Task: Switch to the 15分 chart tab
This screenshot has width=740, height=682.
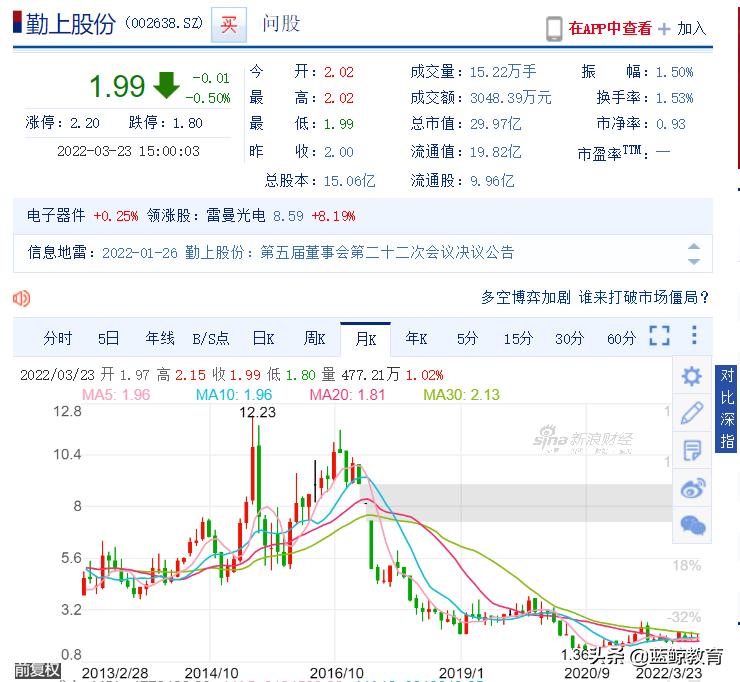Action: pos(518,338)
